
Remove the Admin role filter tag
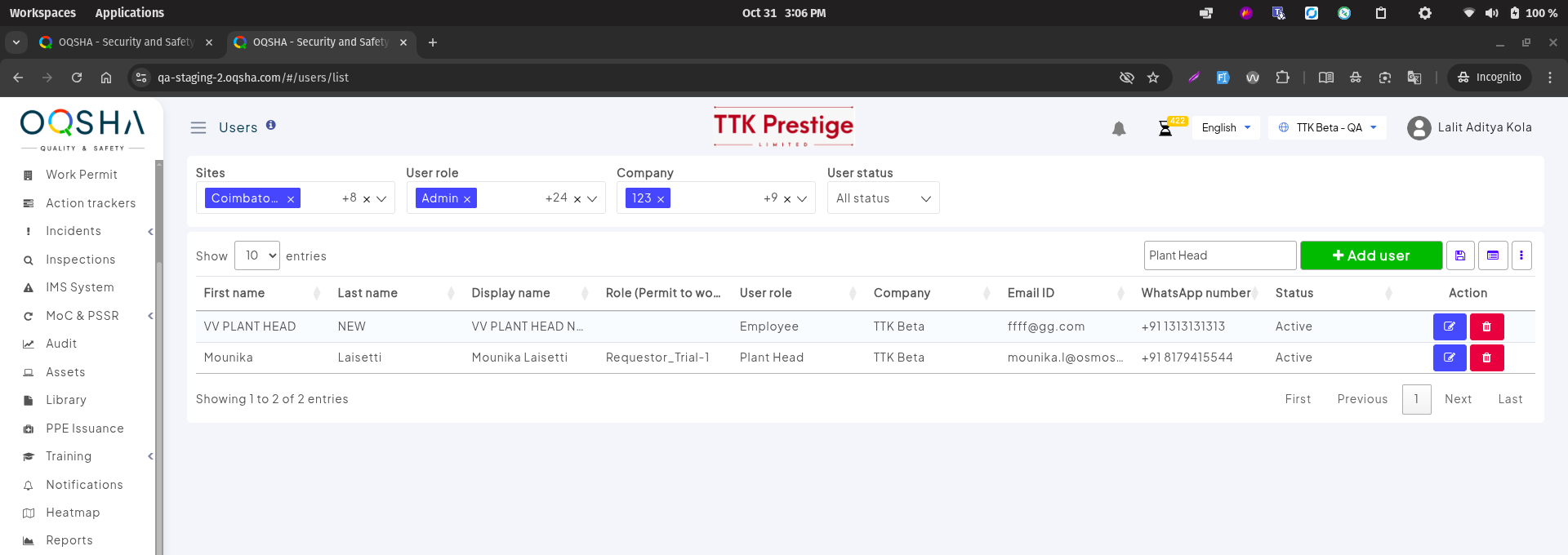coord(467,199)
